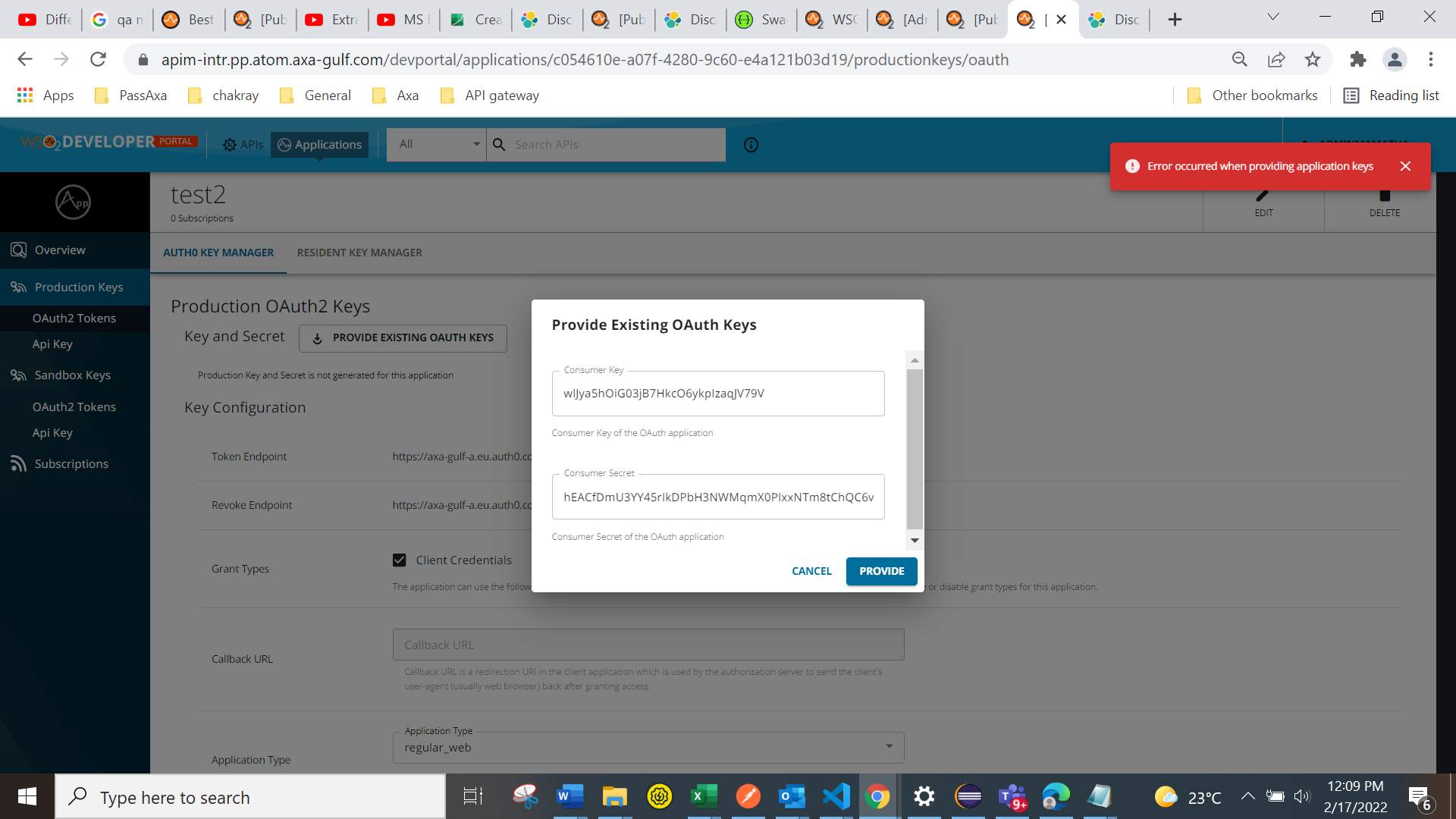Open the Overview panel from the sidebar
The image size is (1456, 819).
pyautogui.click(x=60, y=249)
